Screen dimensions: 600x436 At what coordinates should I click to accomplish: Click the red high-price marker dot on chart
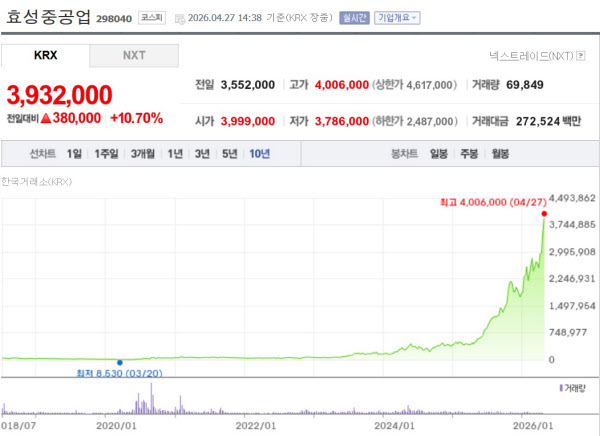coord(544,213)
